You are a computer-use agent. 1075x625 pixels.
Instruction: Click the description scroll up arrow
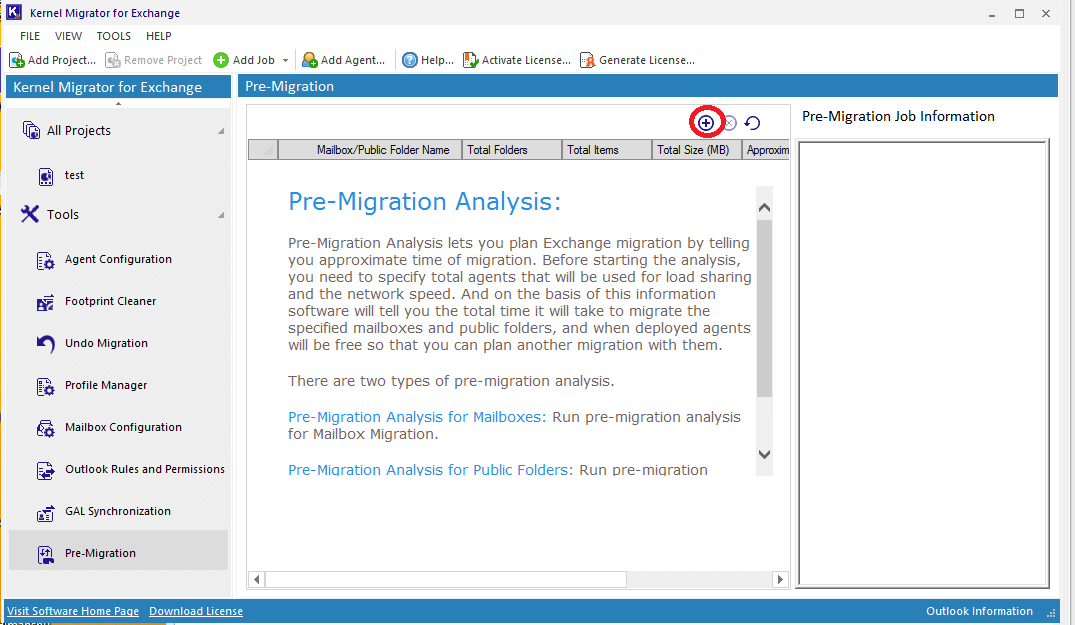764,207
